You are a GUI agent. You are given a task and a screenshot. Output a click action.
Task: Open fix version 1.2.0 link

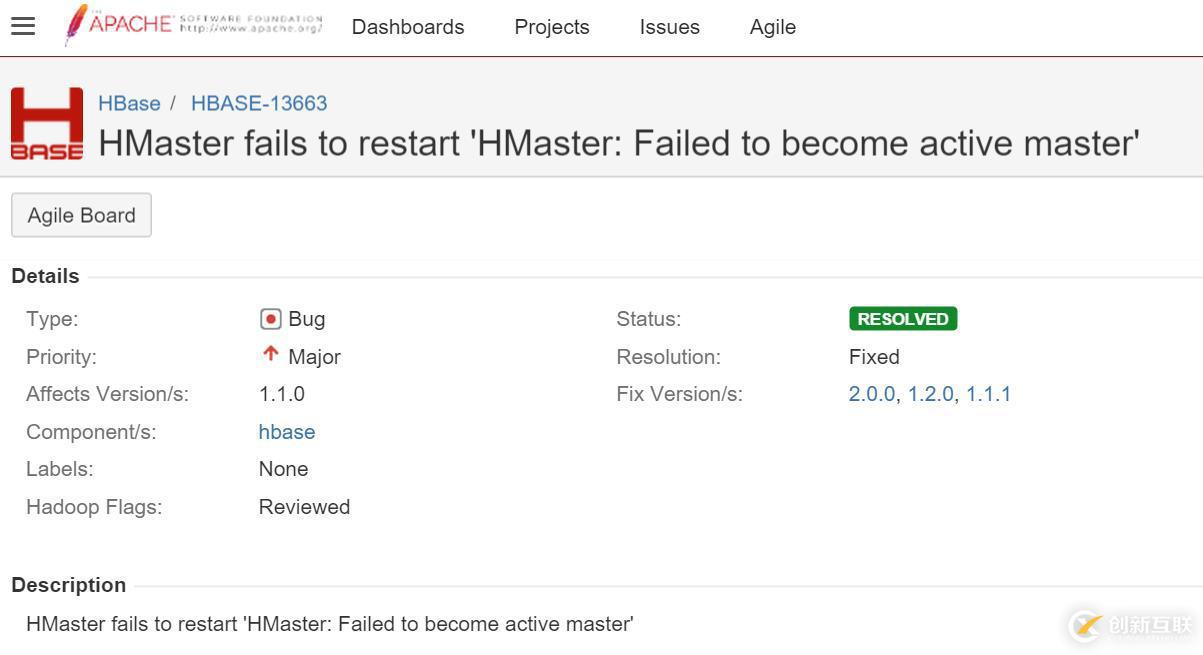point(931,394)
